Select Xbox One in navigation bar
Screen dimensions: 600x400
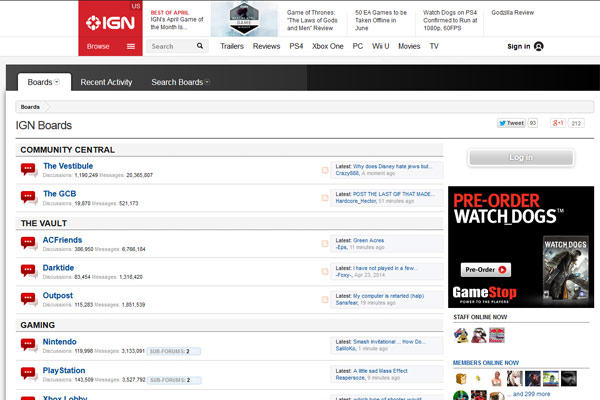[328, 46]
